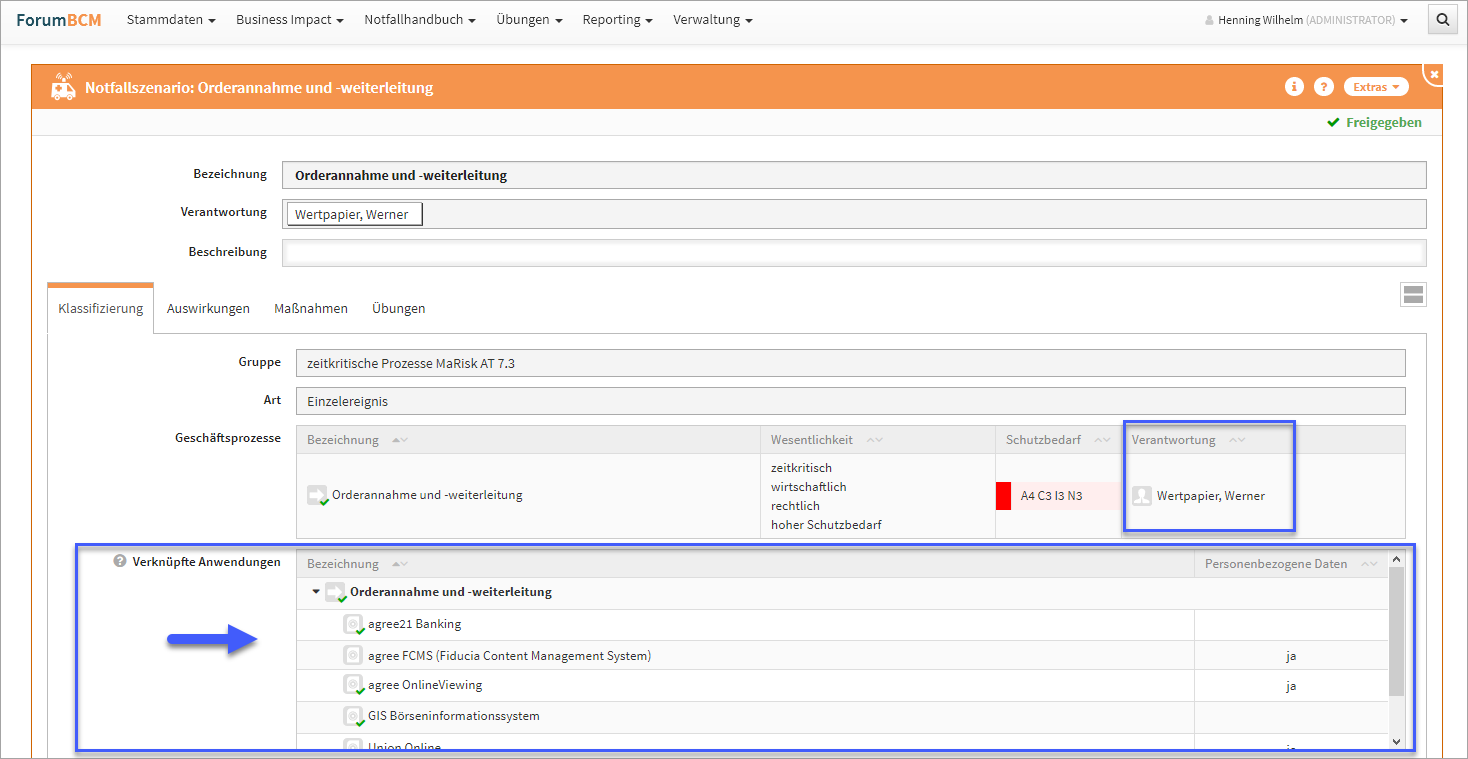The width and height of the screenshot is (1468, 759).
Task: Click the help icon beside Verknüpfte Anwendungen
Action: [x=120, y=562]
